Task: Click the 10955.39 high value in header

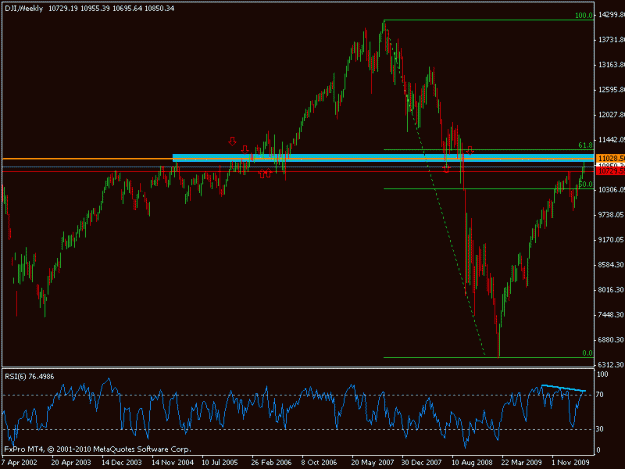Action: click(x=95, y=8)
